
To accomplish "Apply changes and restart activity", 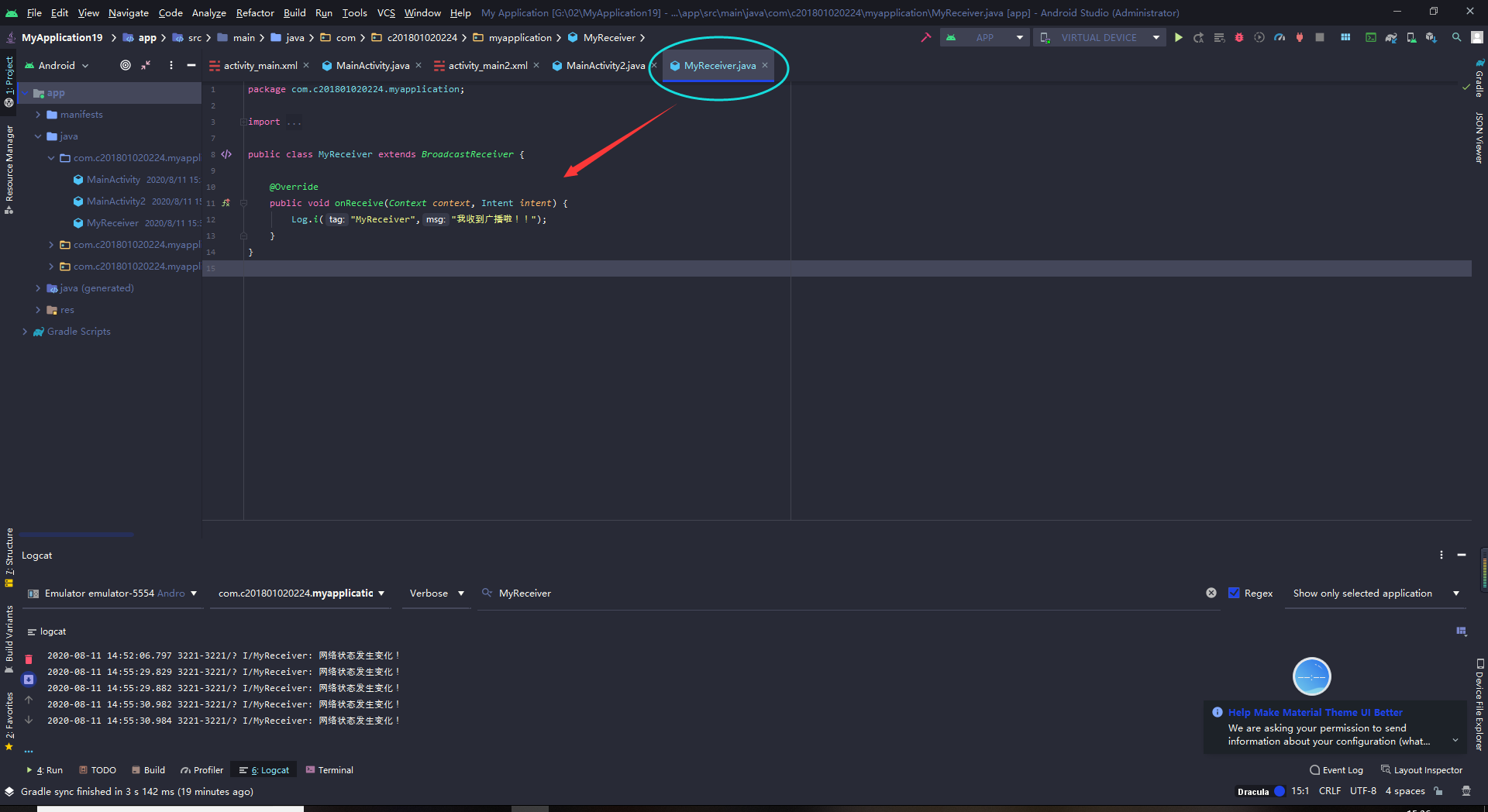I will click(x=1198, y=37).
